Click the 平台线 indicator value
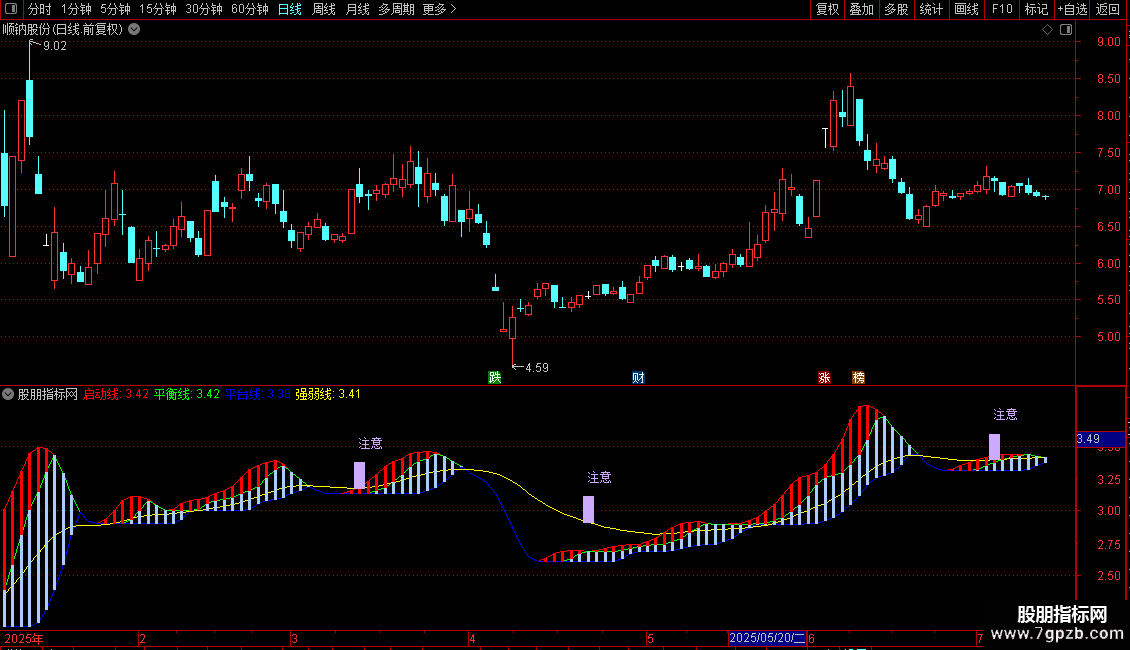Viewport: 1130px width, 650px height. coord(258,394)
